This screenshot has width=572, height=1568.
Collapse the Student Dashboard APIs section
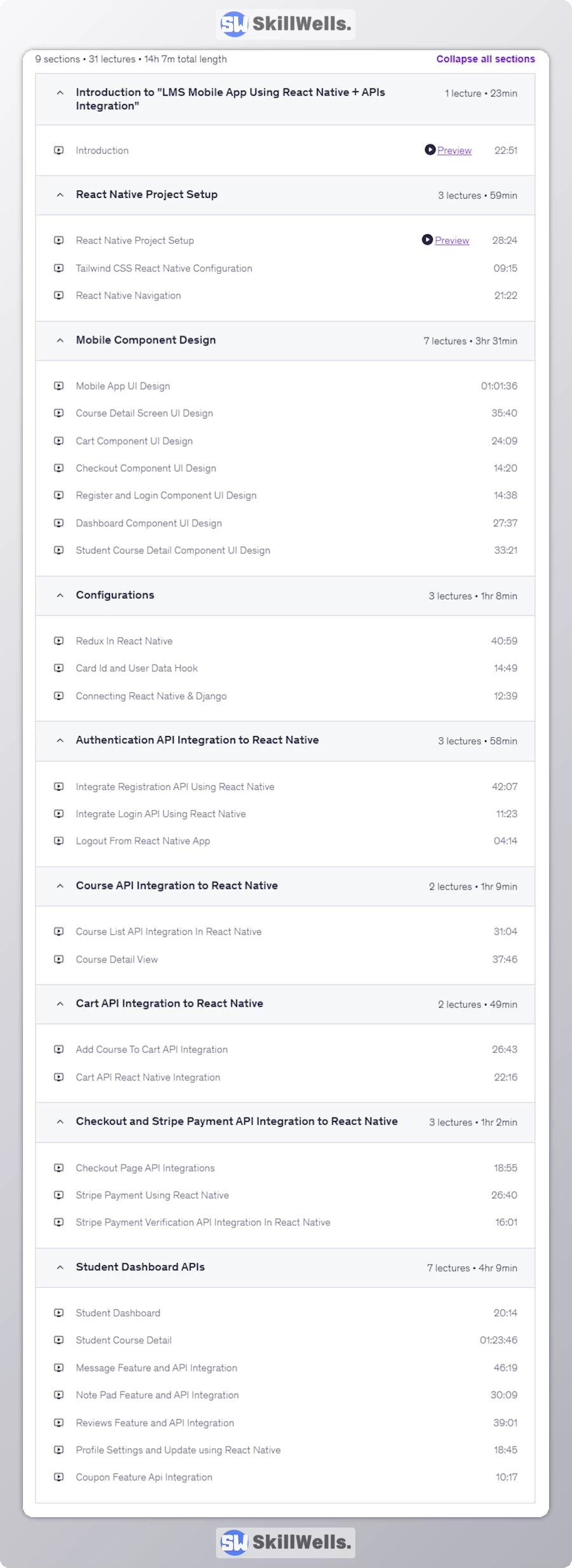pyautogui.click(x=59, y=1267)
